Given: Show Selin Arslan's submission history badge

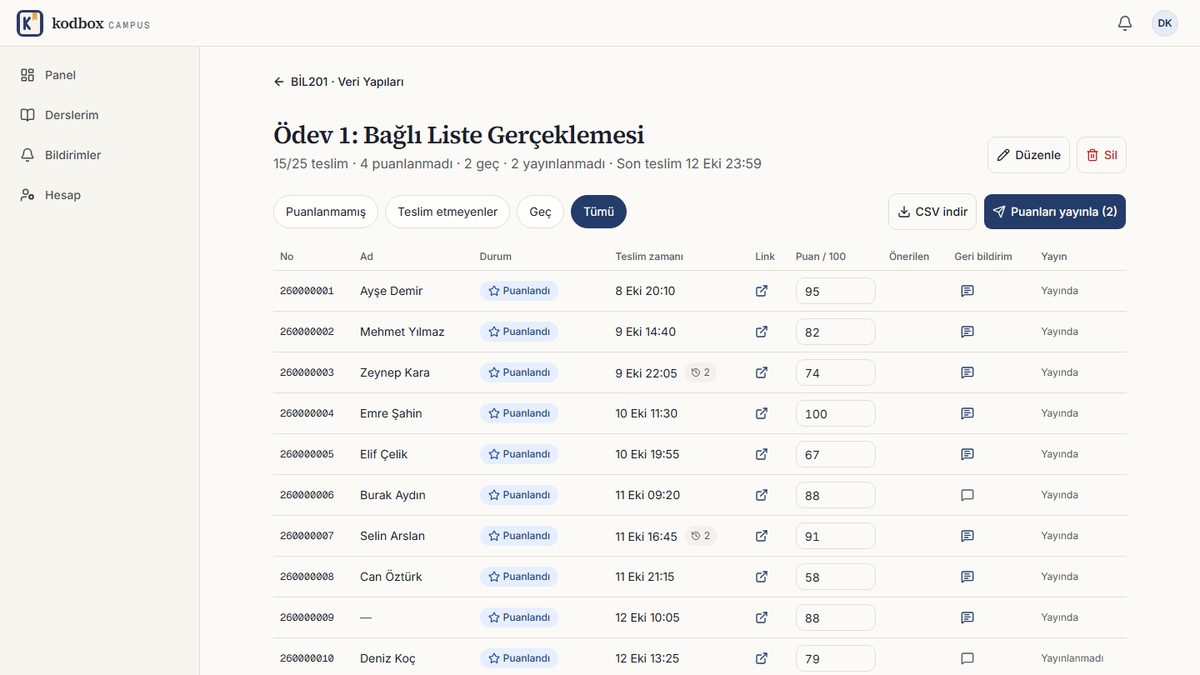Looking at the screenshot, I should (700, 536).
